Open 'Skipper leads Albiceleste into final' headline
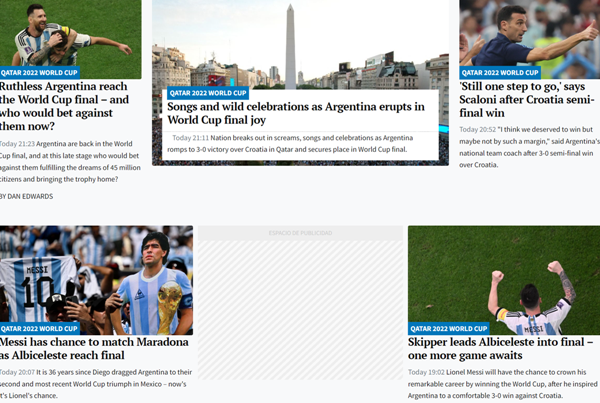 [x=500, y=348]
